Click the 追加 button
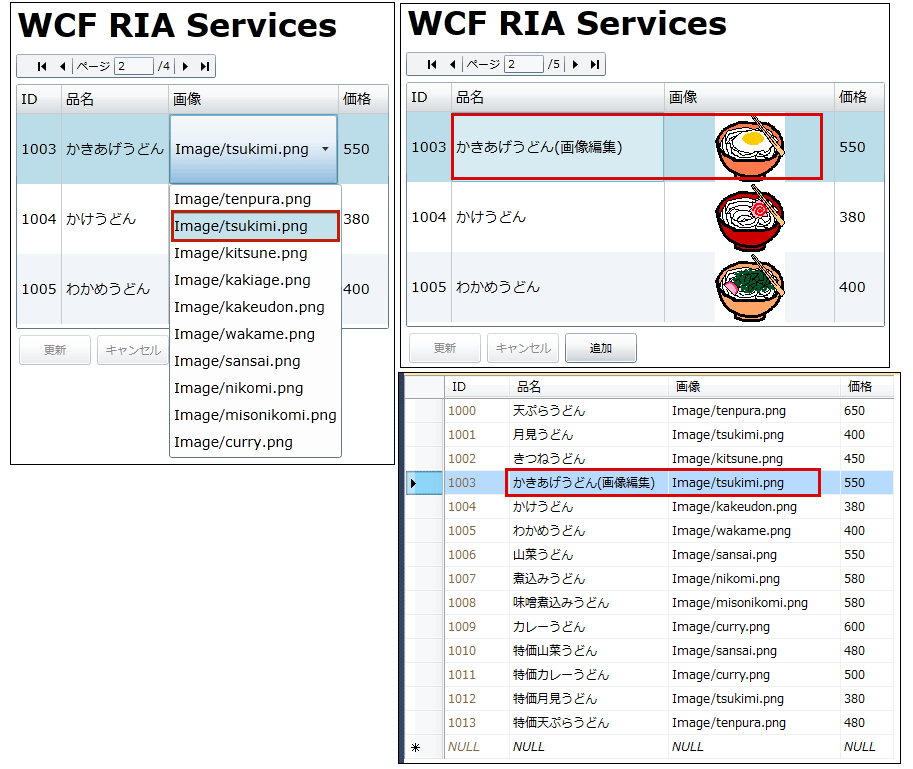This screenshot has height=769, width=913. pos(601,348)
